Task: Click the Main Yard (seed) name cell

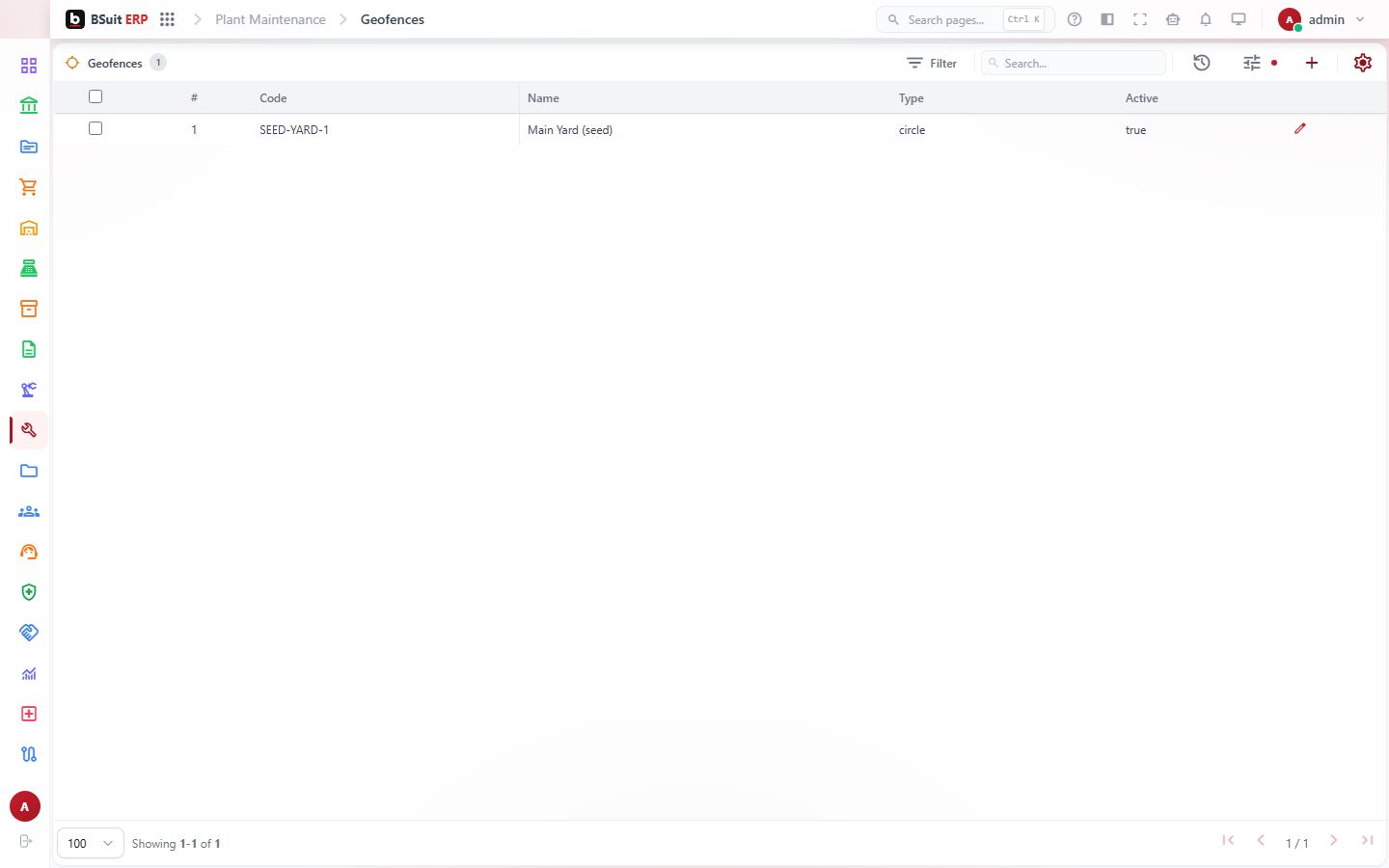Action: click(x=570, y=130)
